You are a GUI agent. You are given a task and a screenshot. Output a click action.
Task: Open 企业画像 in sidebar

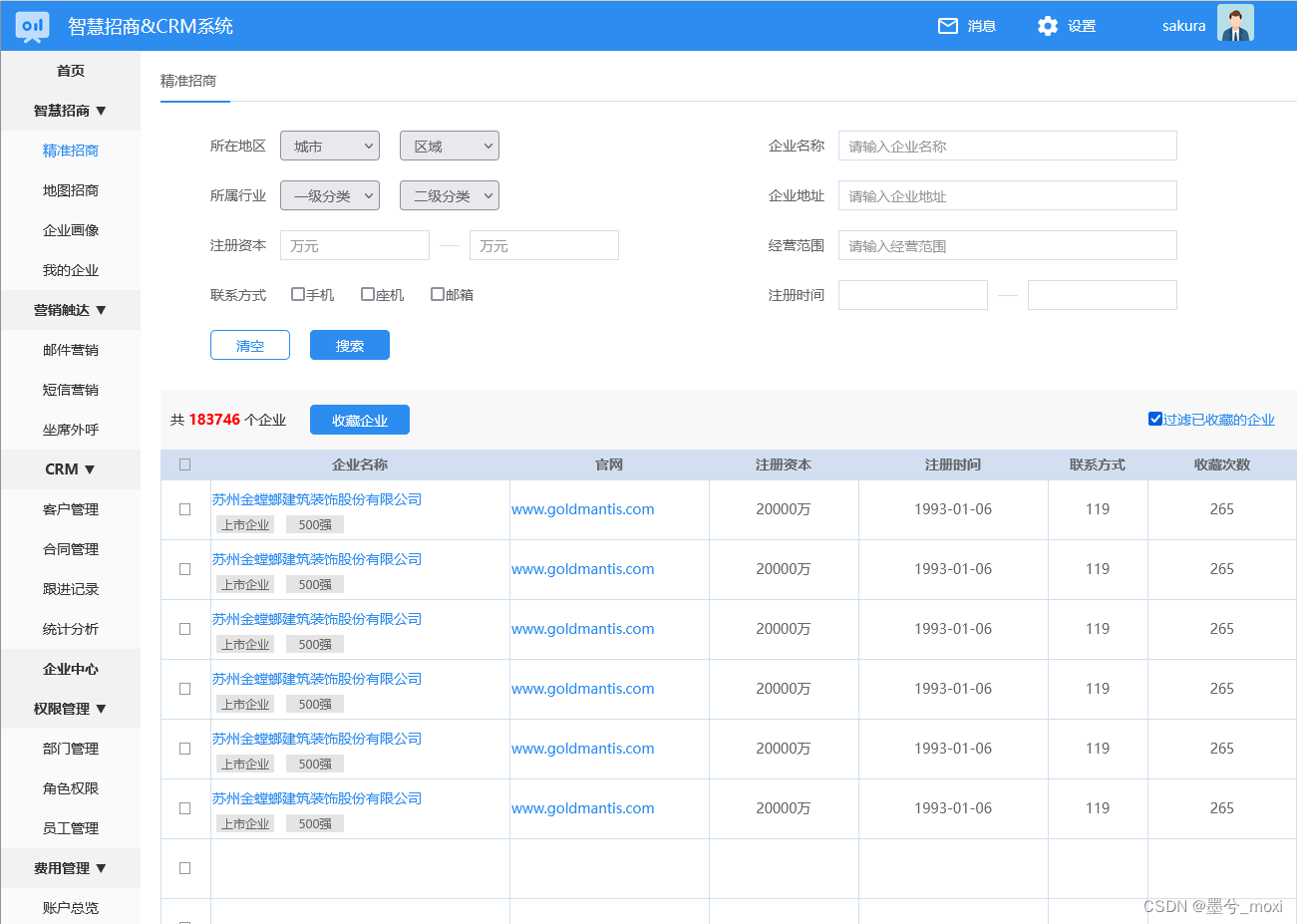click(x=71, y=230)
